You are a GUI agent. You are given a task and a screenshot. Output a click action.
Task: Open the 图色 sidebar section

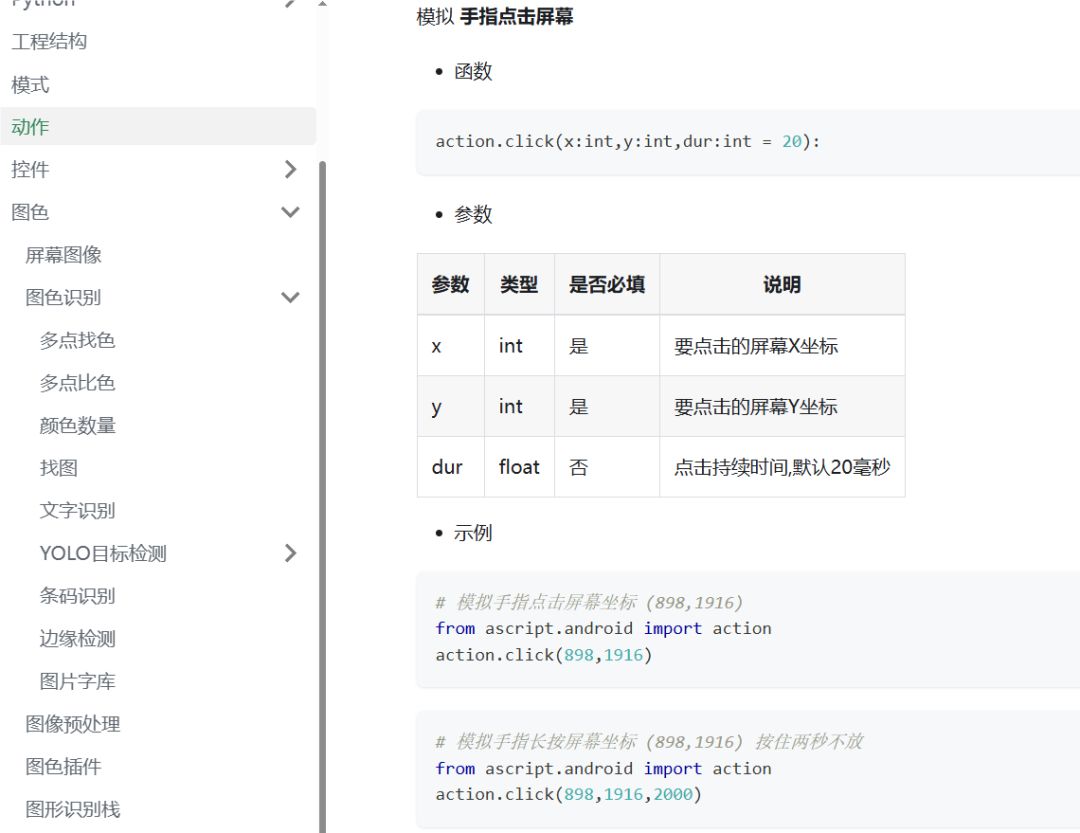[x=30, y=212]
